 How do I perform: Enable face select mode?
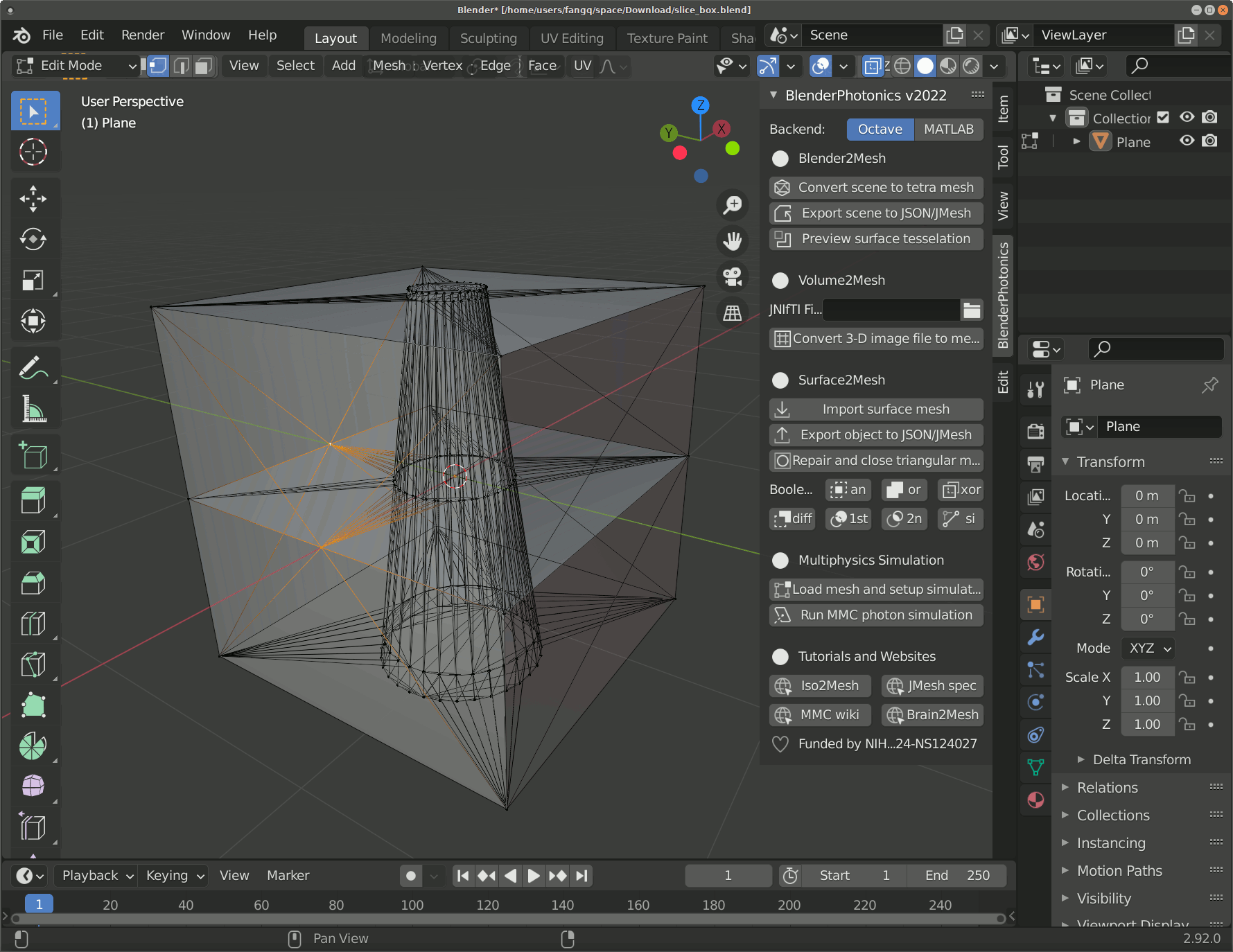204,66
